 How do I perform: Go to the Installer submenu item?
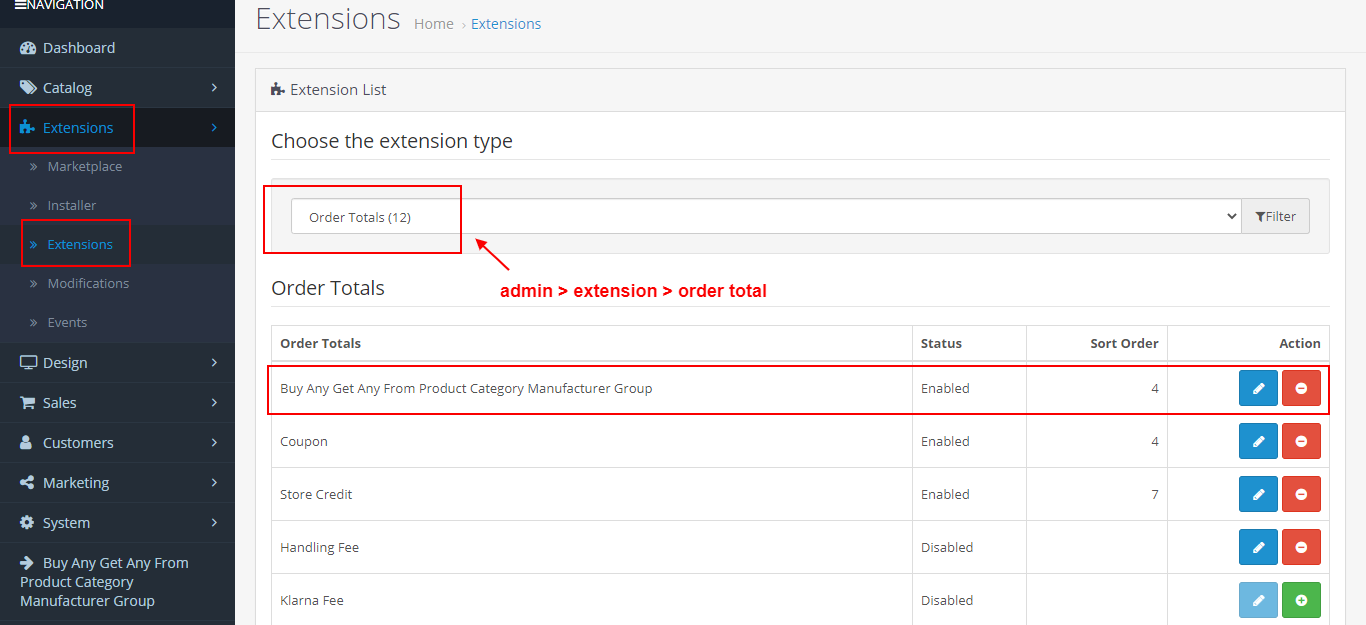(72, 206)
